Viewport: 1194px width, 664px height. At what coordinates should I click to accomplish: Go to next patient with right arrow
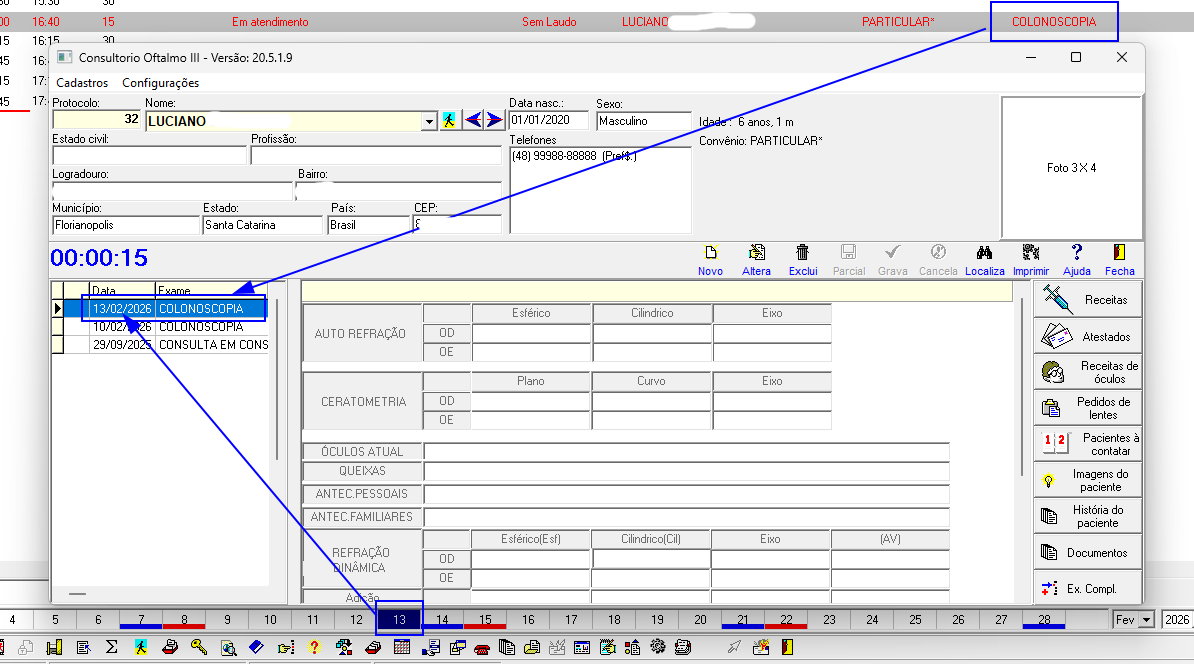click(494, 120)
